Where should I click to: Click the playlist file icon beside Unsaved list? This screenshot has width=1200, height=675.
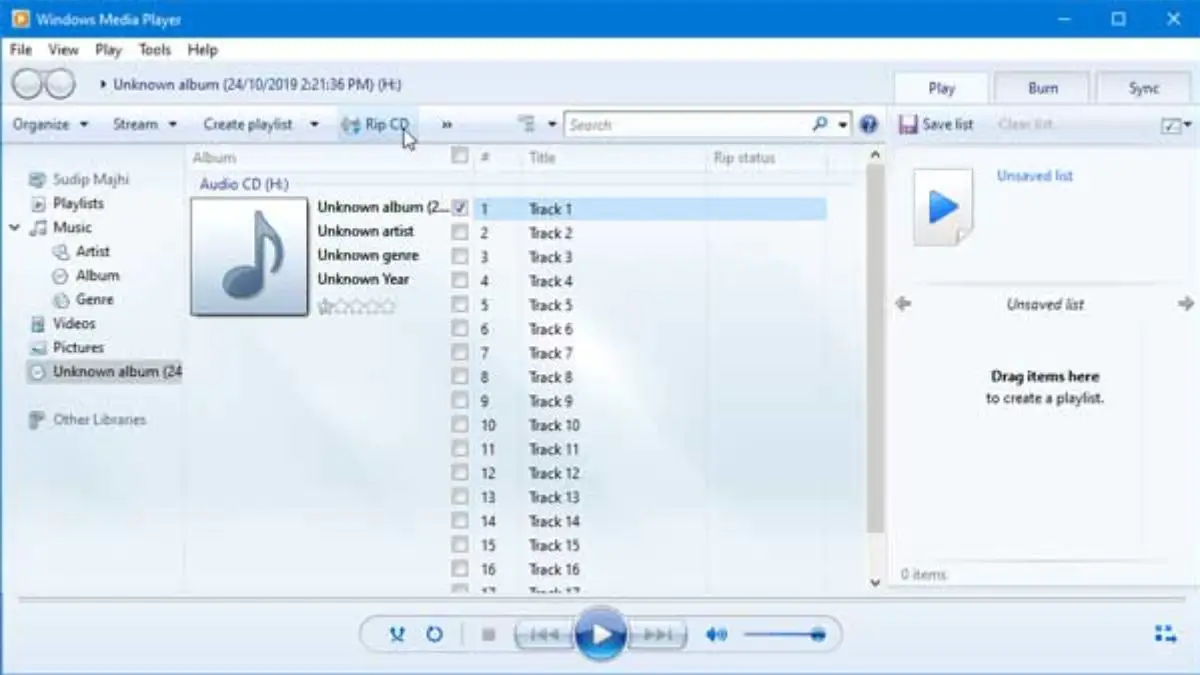(x=942, y=207)
